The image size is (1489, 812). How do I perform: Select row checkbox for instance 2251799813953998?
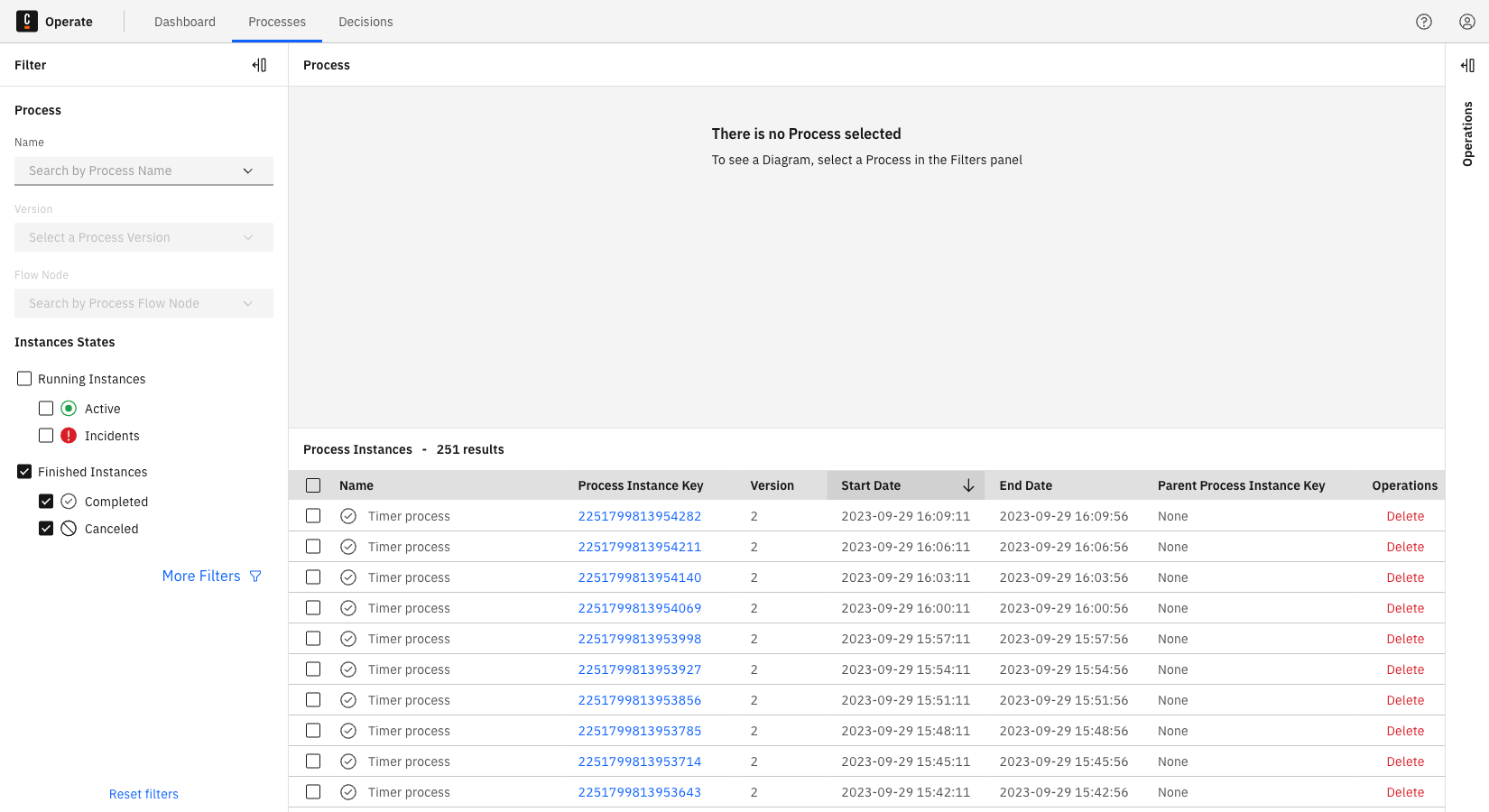[313, 639]
